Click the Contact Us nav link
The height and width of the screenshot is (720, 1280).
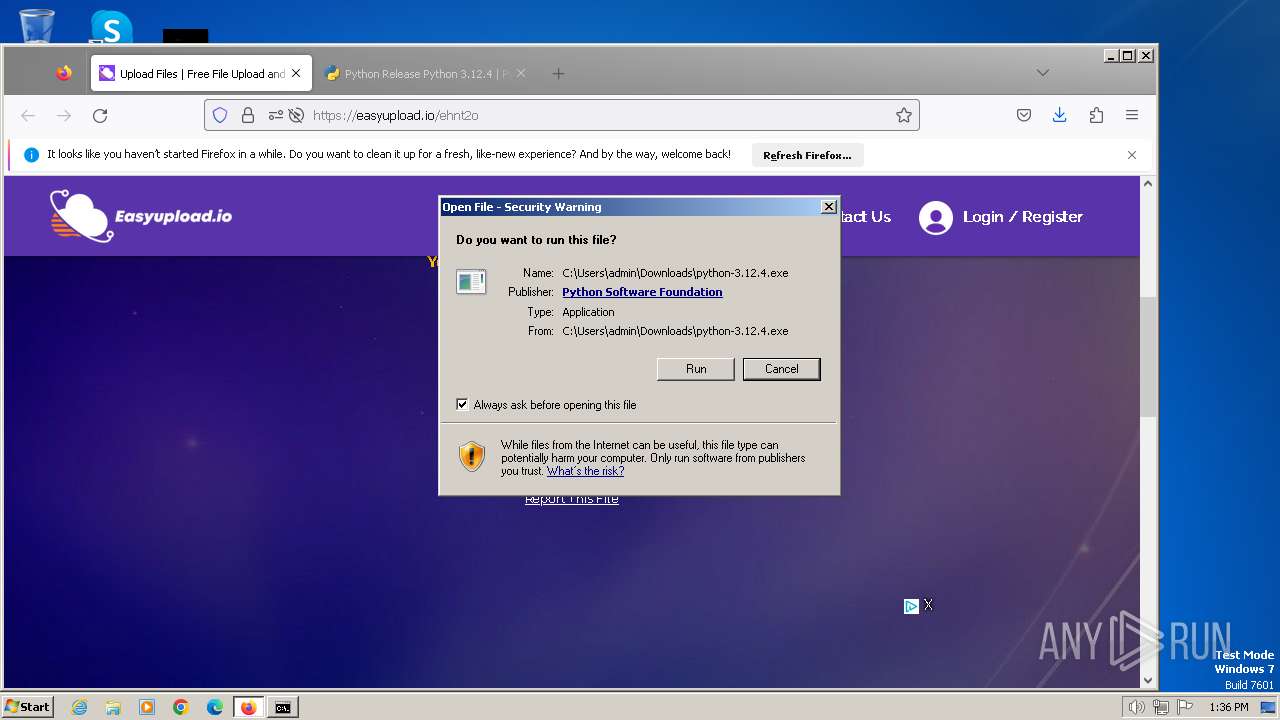click(x=866, y=216)
